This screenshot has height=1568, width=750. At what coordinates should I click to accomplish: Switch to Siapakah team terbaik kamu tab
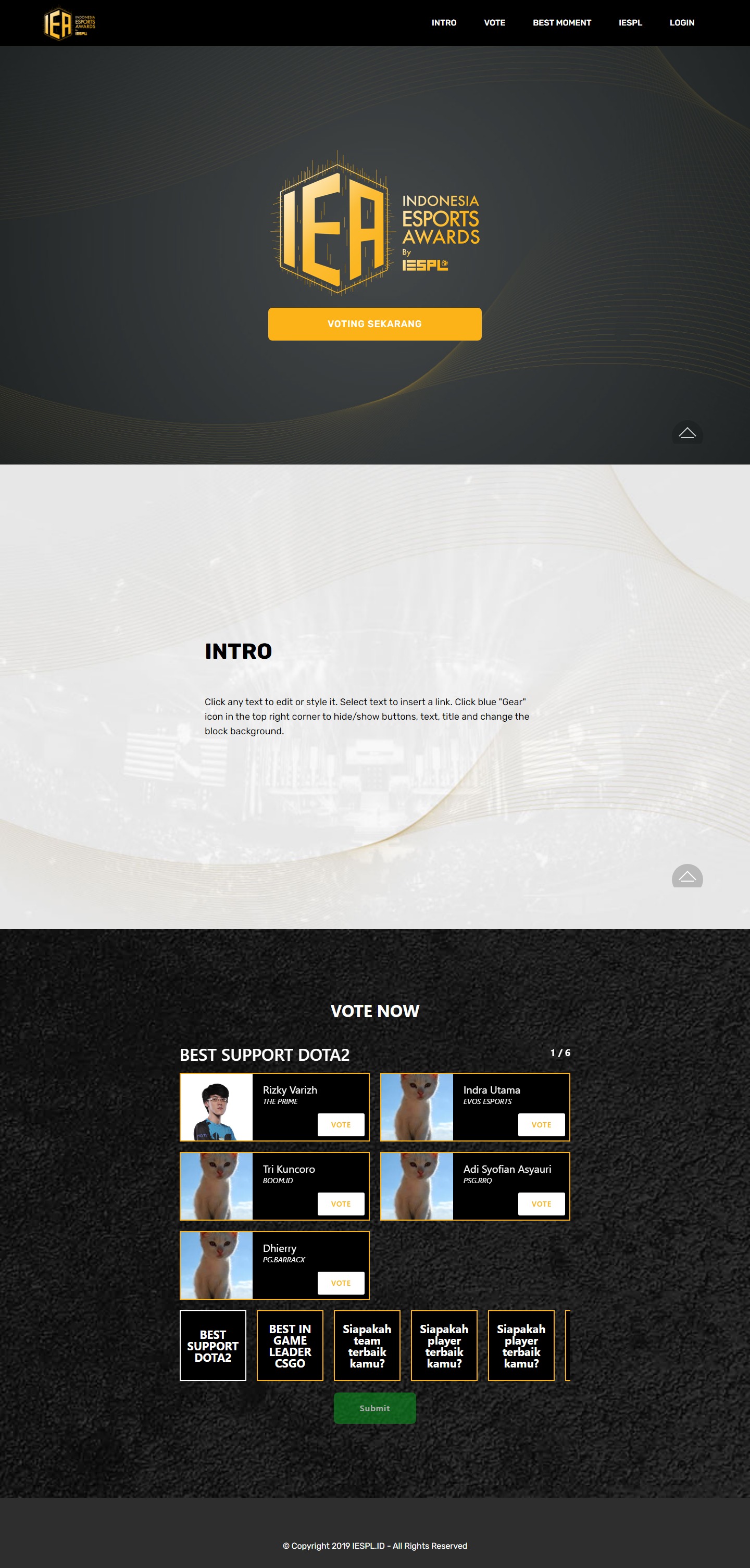click(x=367, y=1346)
